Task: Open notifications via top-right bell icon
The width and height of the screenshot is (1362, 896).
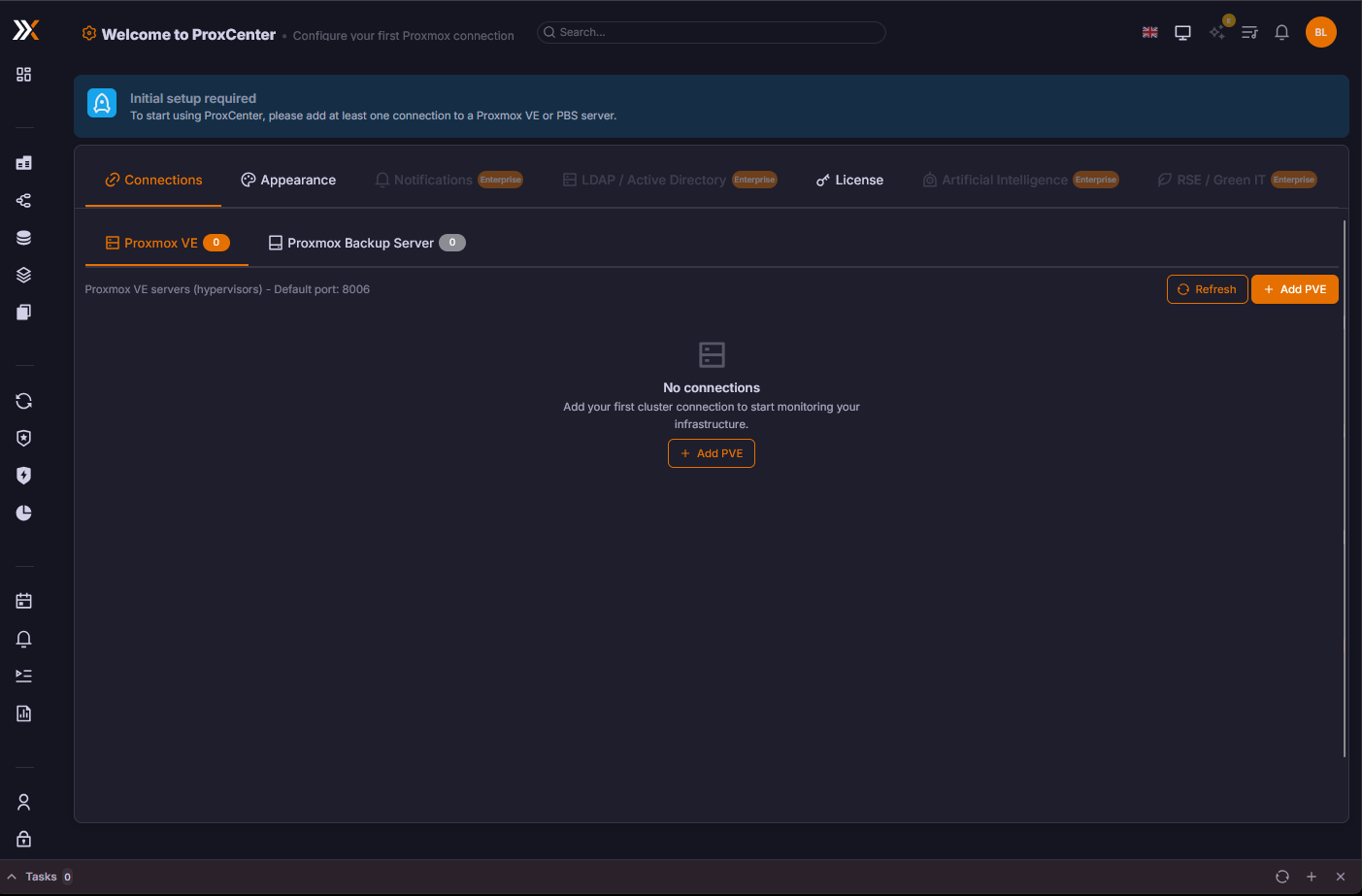Action: 1281,32
